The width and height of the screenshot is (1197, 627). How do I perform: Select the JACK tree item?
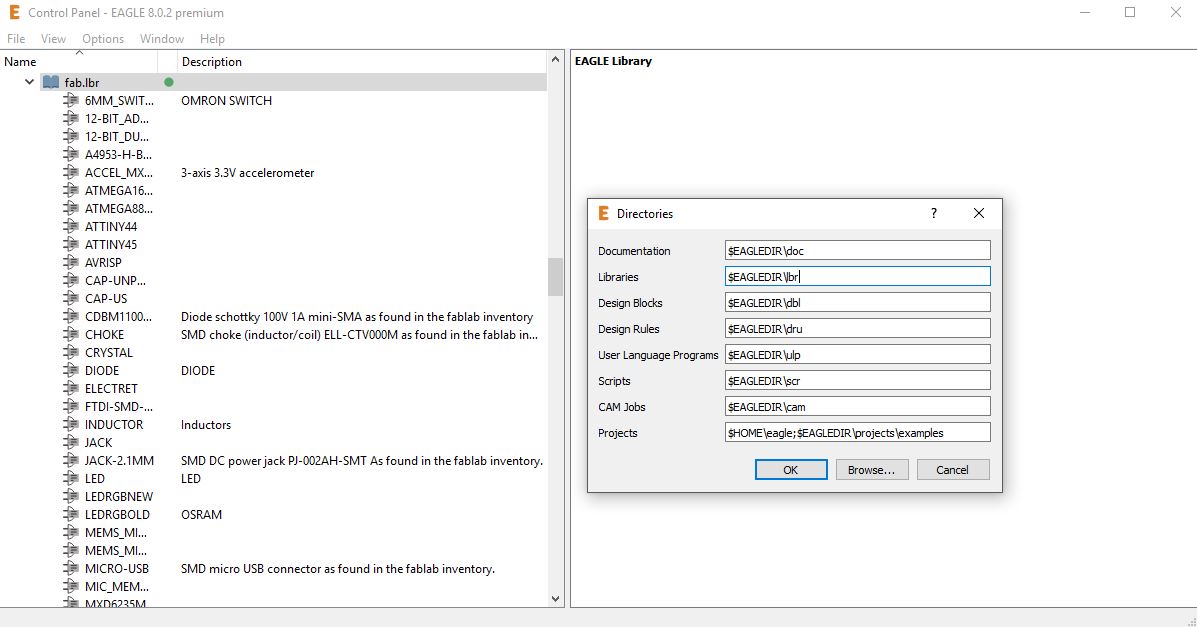(x=98, y=442)
